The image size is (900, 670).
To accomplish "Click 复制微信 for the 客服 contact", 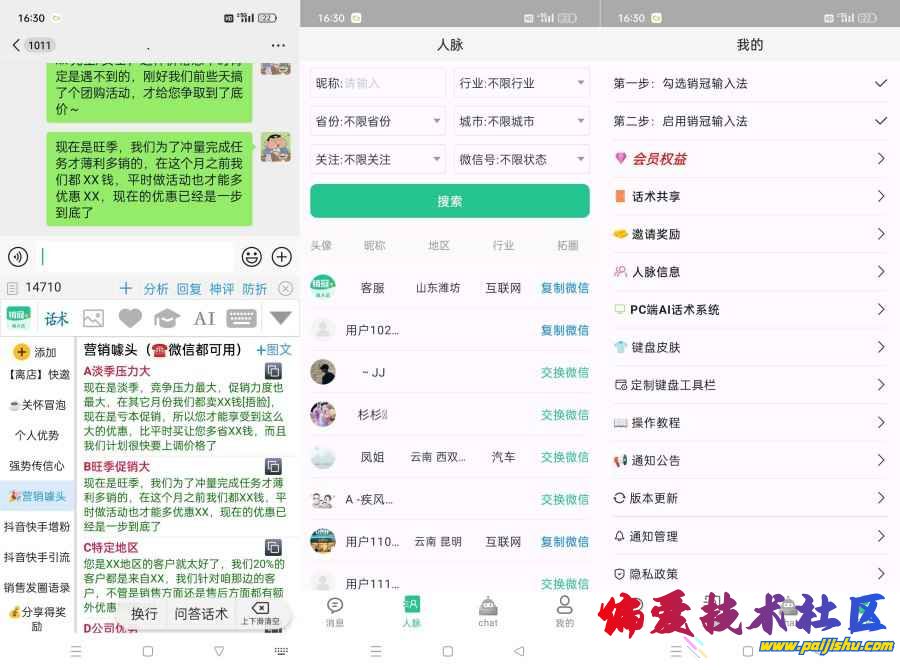I will click(564, 288).
